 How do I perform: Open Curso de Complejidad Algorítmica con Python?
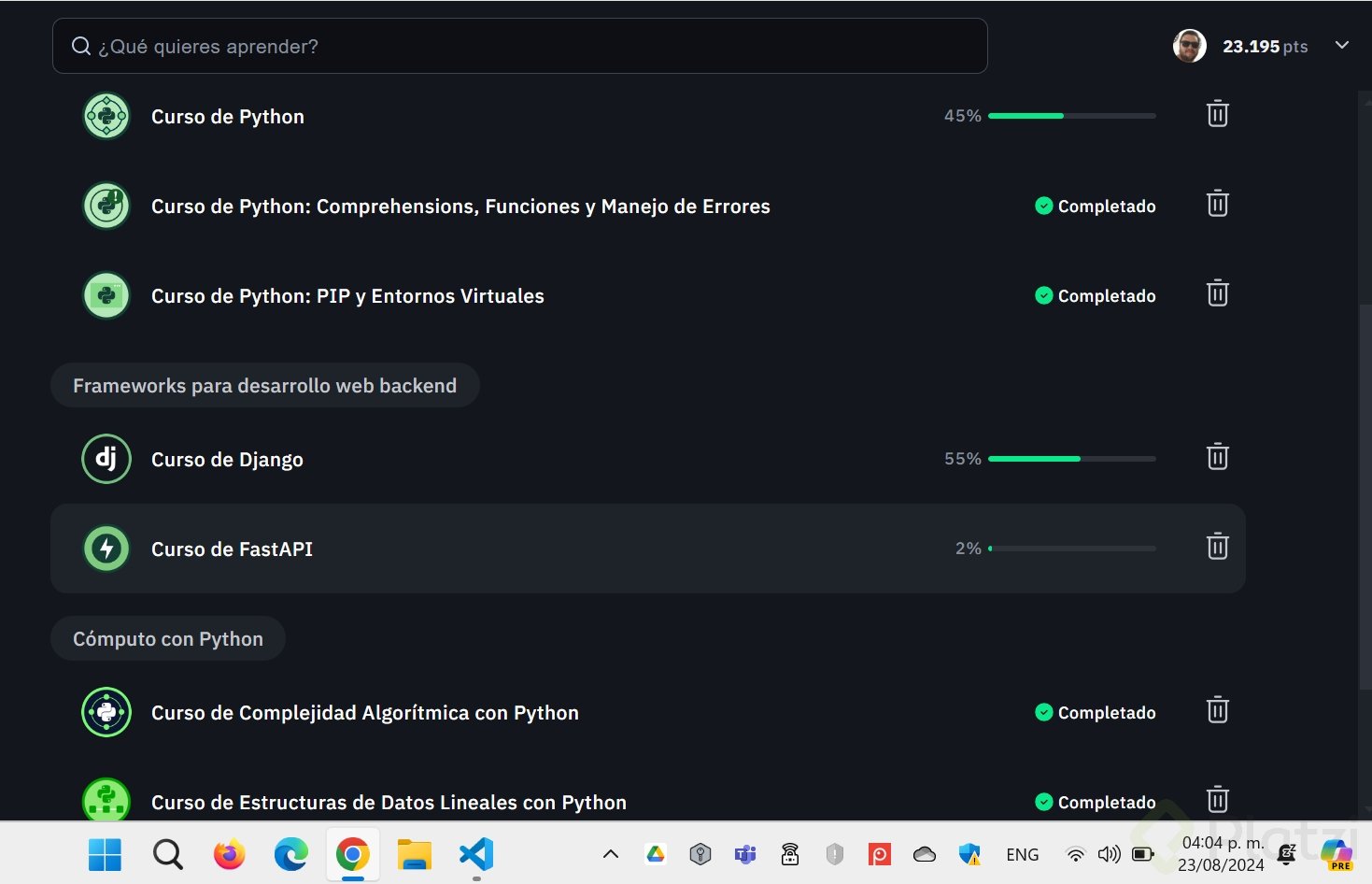tap(365, 713)
